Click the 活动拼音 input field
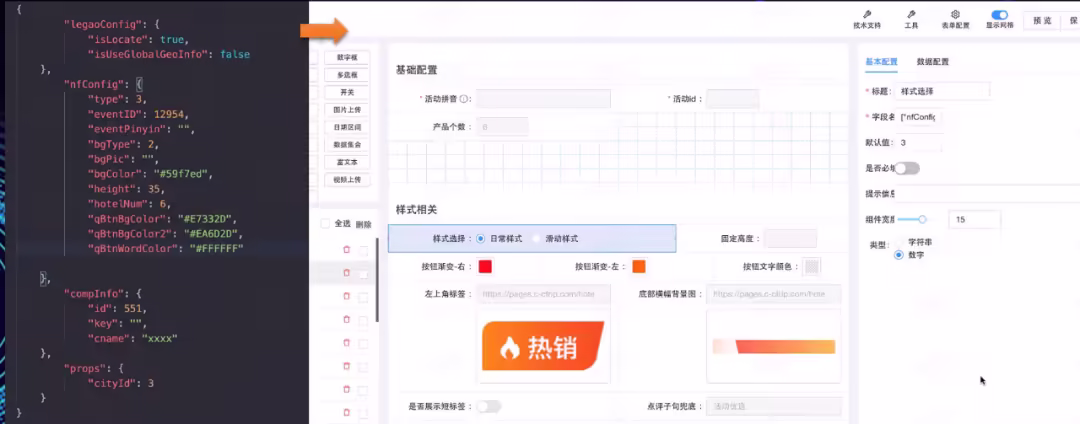This screenshot has width=1080, height=424. click(x=543, y=99)
